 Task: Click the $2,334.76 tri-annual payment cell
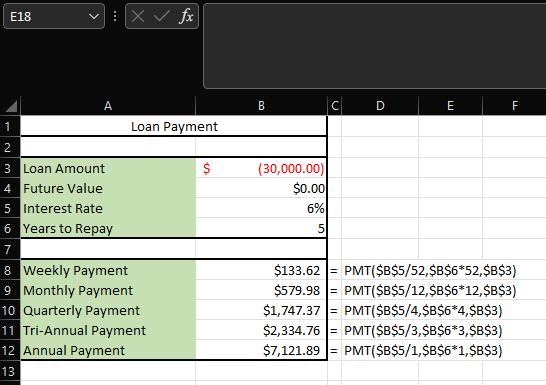click(261, 330)
